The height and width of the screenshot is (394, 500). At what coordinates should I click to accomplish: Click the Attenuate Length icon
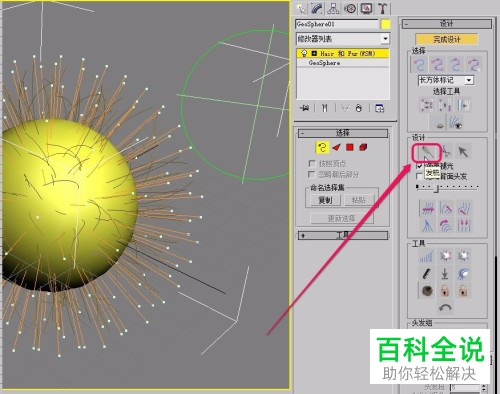click(x=427, y=256)
